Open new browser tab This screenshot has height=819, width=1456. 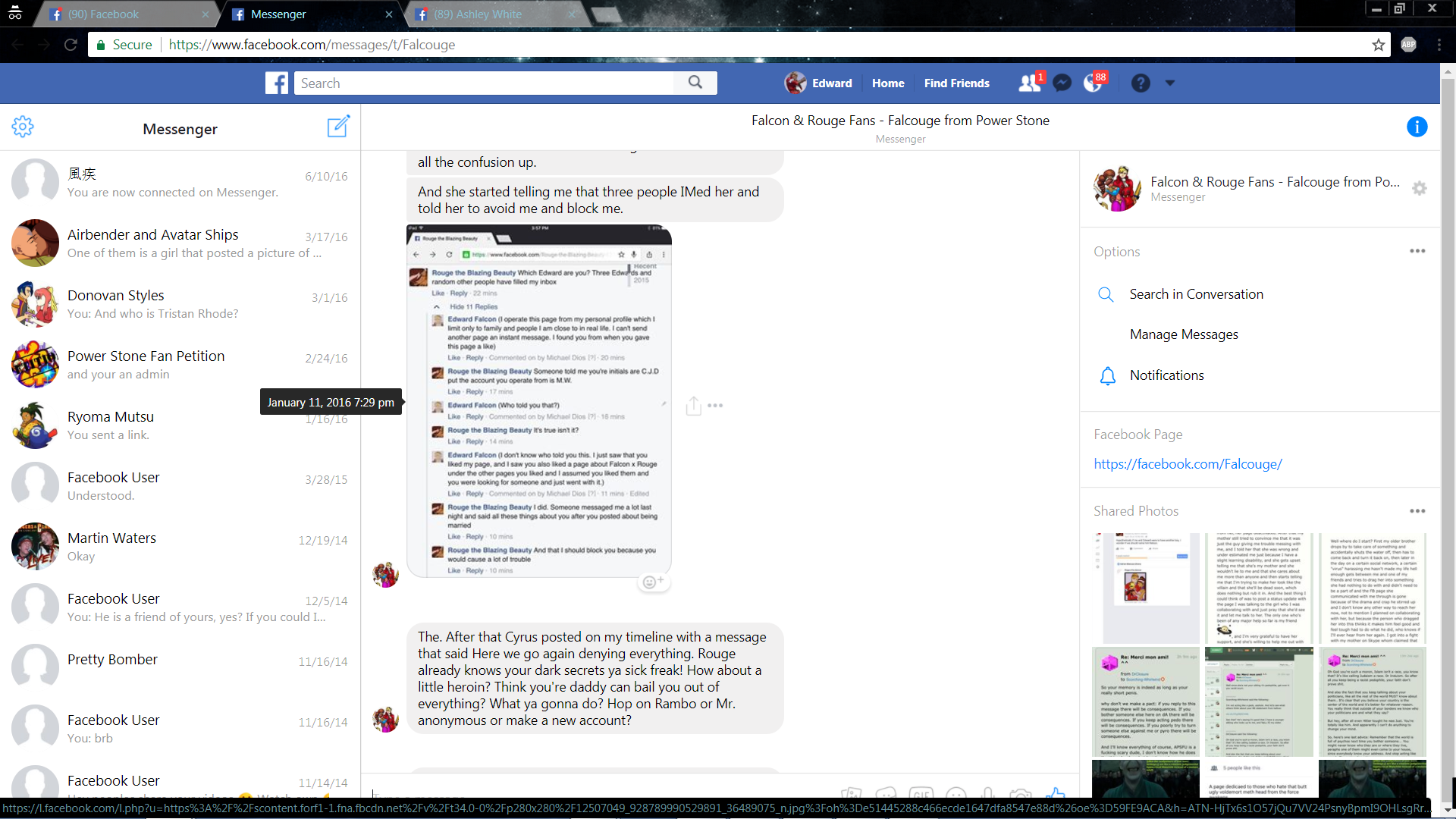606,14
